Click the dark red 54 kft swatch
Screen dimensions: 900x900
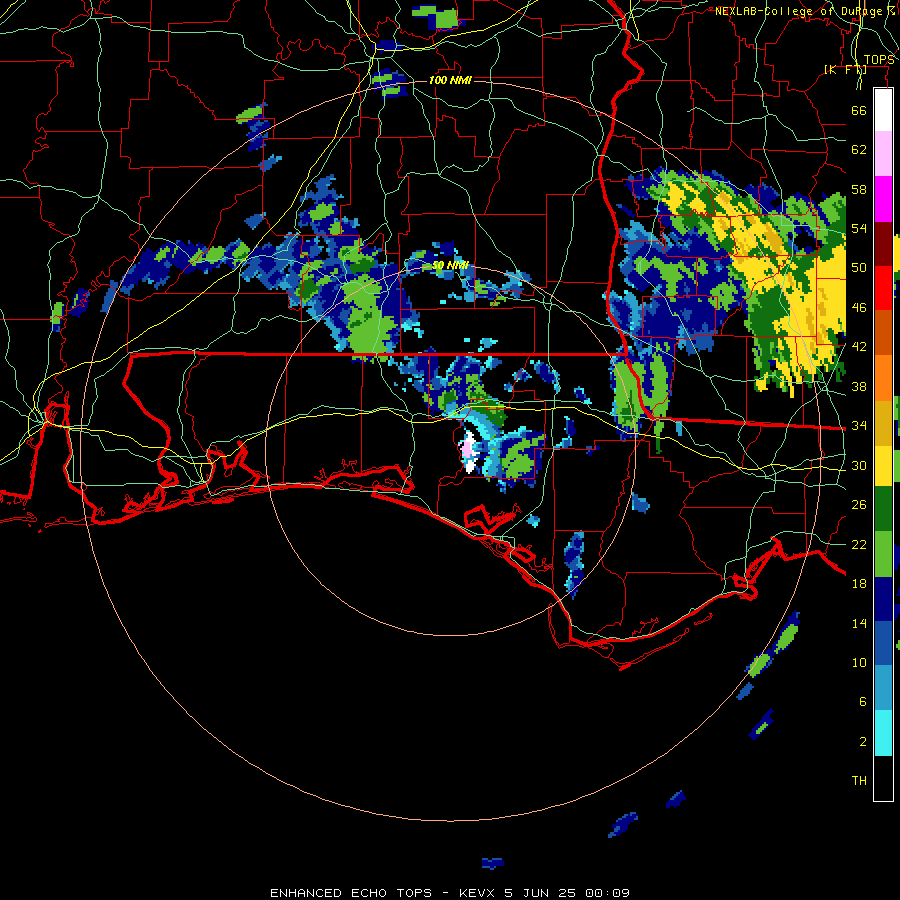(883, 244)
